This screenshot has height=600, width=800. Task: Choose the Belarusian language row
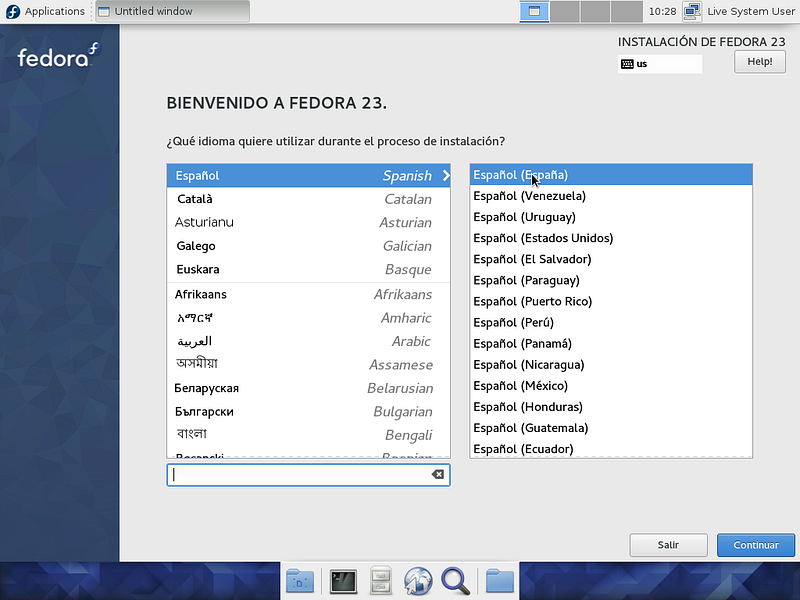308,388
